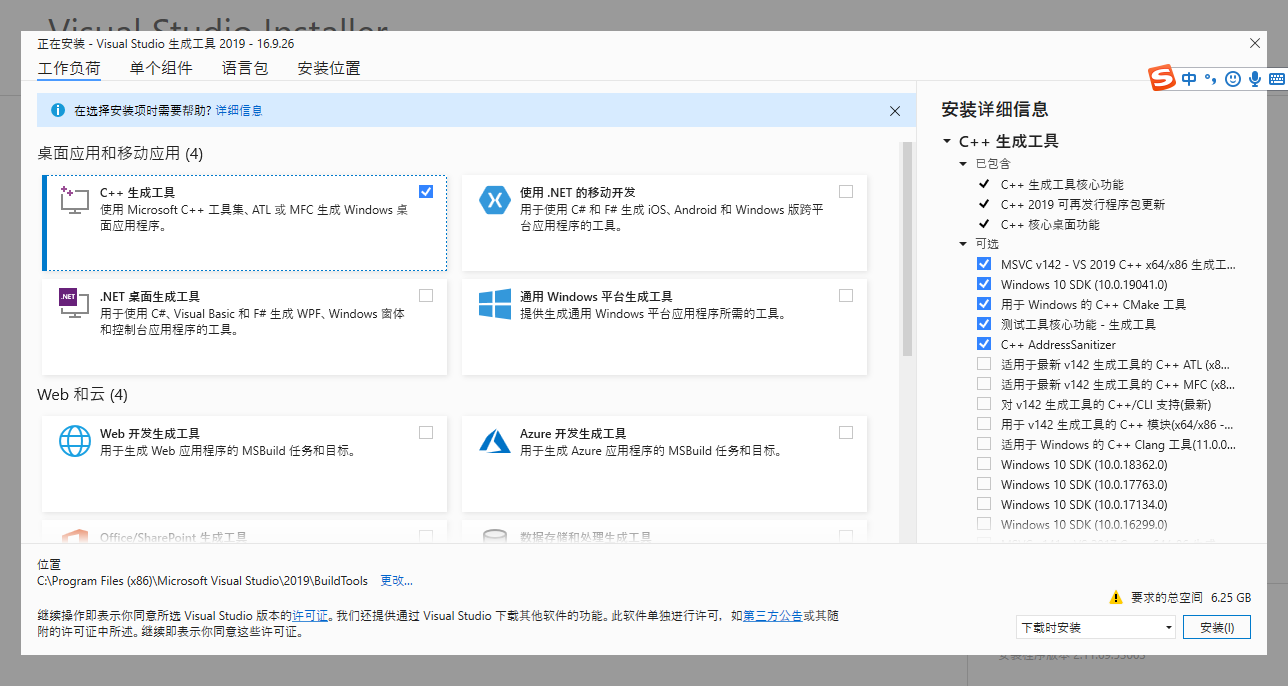The width and height of the screenshot is (1288, 686).
Task: Enable the C++ ATL for v142 option
Action: click(x=984, y=364)
